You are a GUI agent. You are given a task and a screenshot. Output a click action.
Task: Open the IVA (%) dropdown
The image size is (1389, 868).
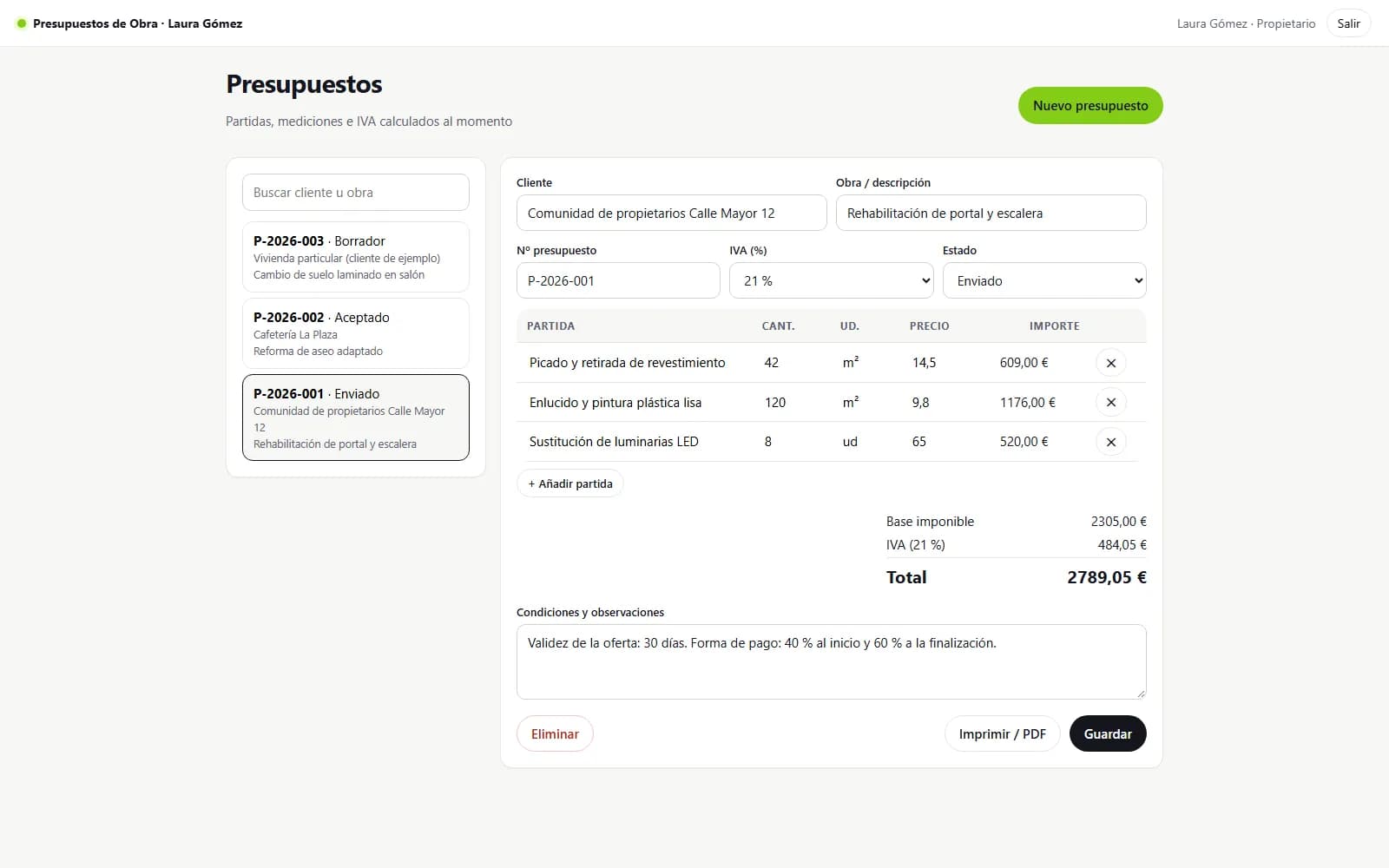[832, 280]
